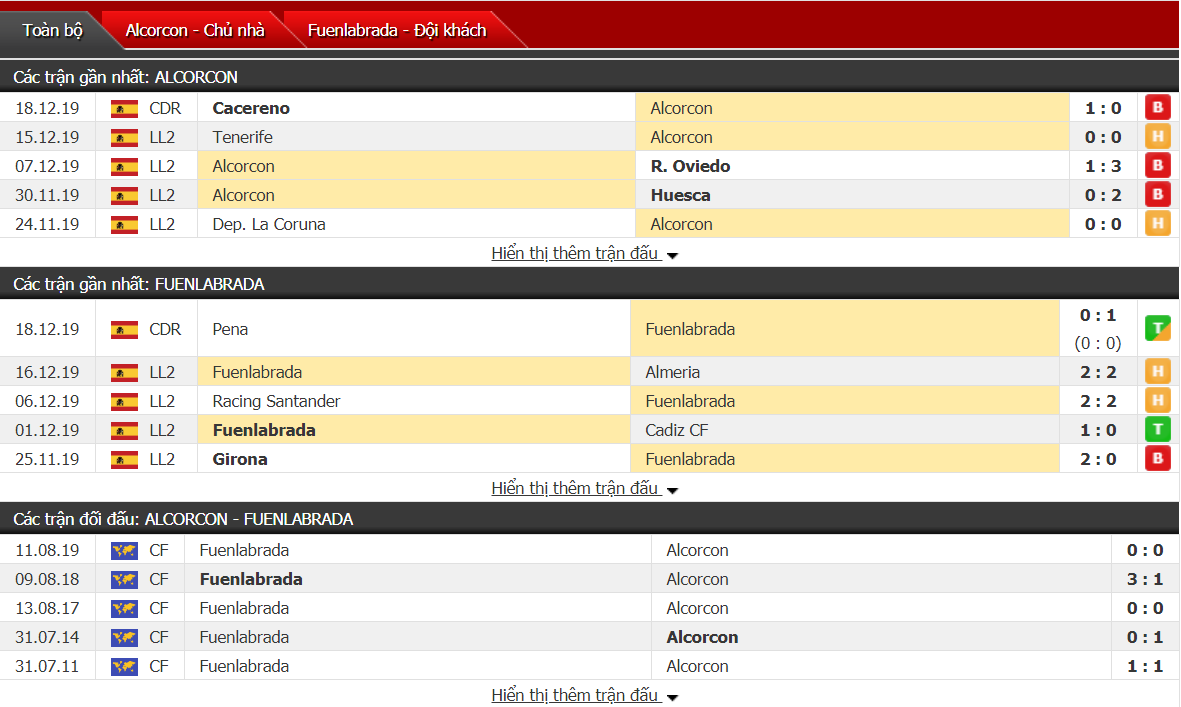Click Spain flag in Tenerife row
The width and height of the screenshot is (1181, 707).
pyautogui.click(x=124, y=138)
